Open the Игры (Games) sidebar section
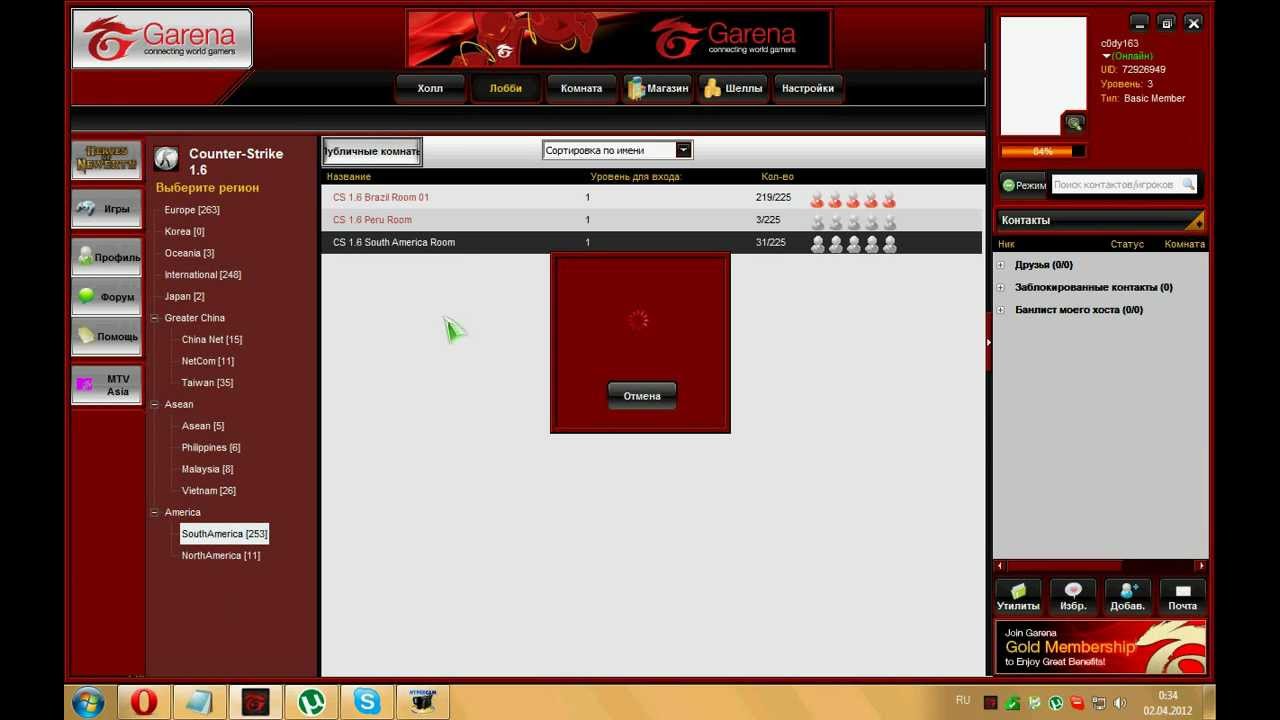 click(x=106, y=209)
